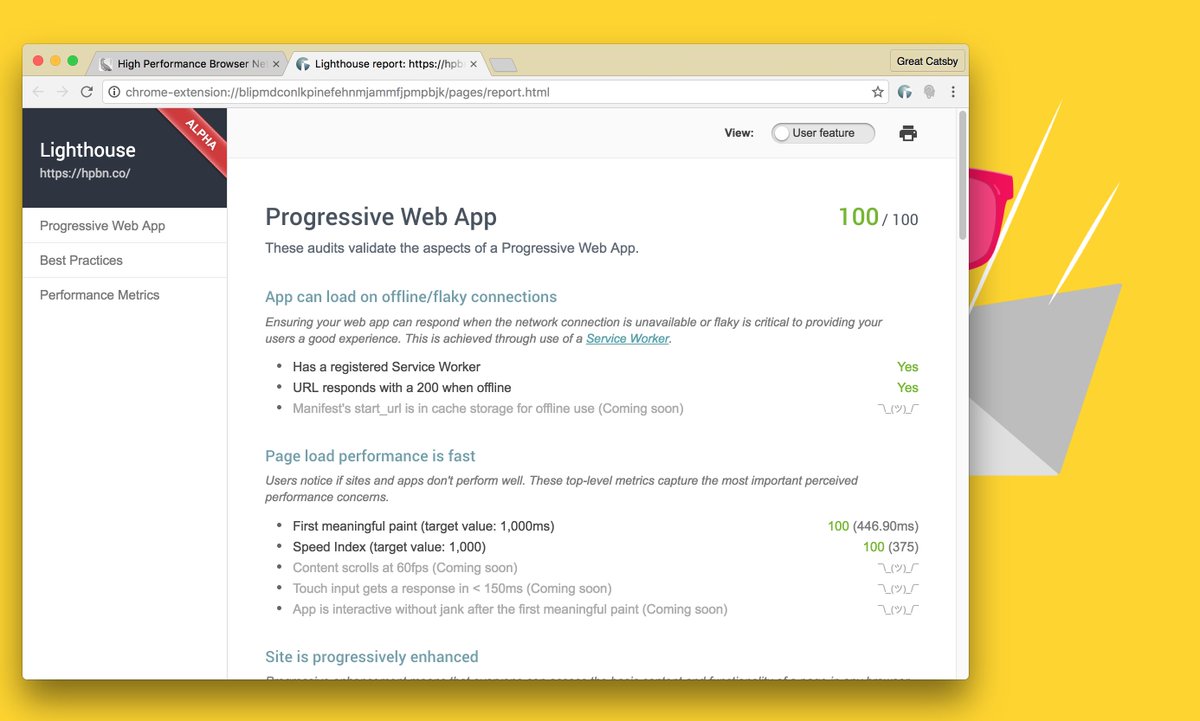1200x721 pixels.
Task: Click the 'View:' label beside the toggle
Action: 739,133
